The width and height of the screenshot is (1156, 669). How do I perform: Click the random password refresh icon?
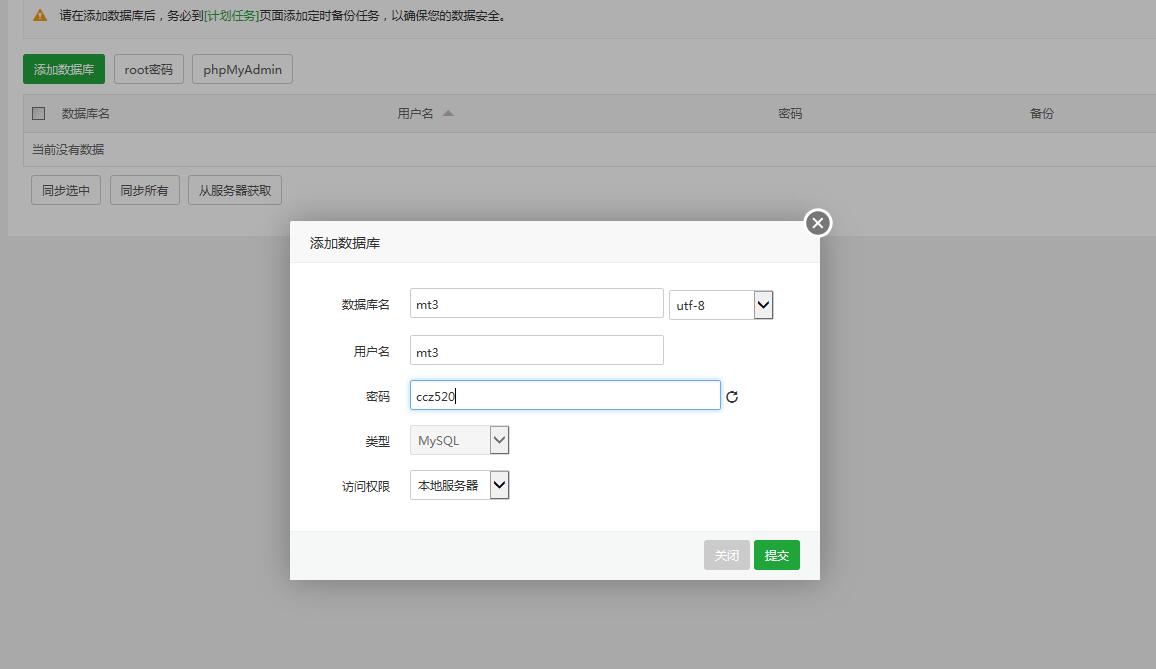[x=732, y=397]
